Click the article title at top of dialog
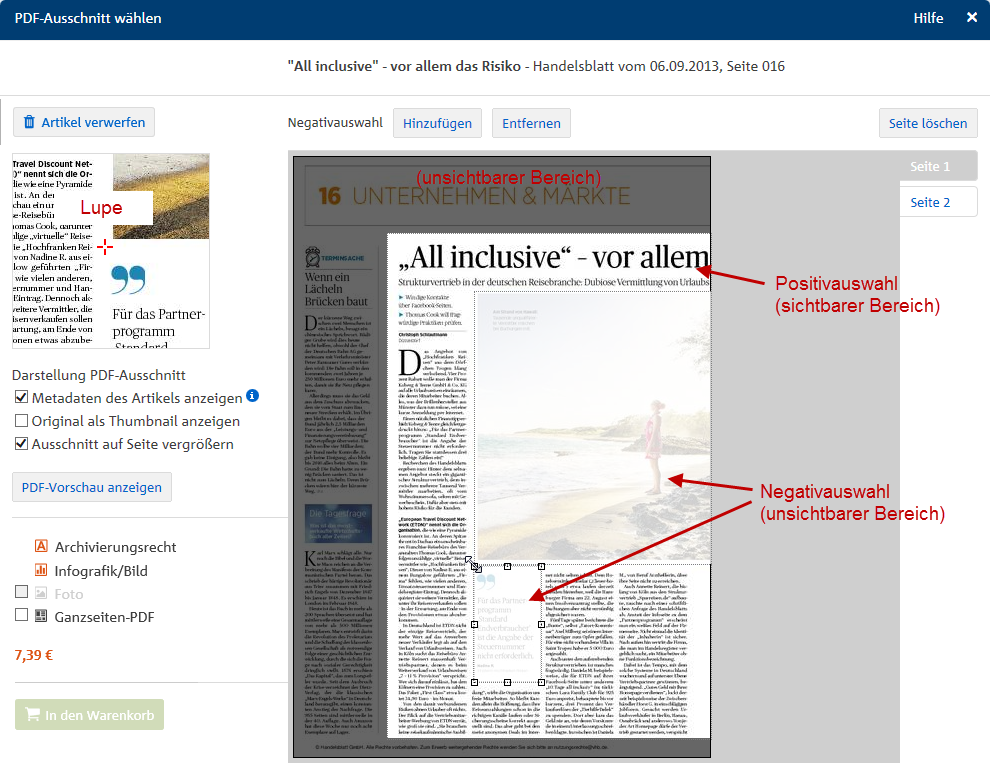 tap(536, 66)
